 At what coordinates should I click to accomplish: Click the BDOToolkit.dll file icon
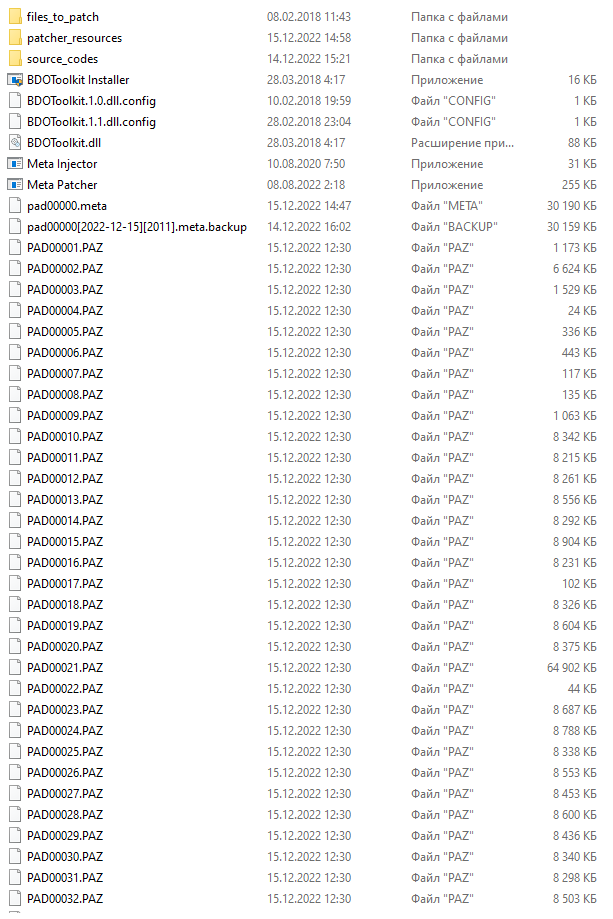click(15, 143)
